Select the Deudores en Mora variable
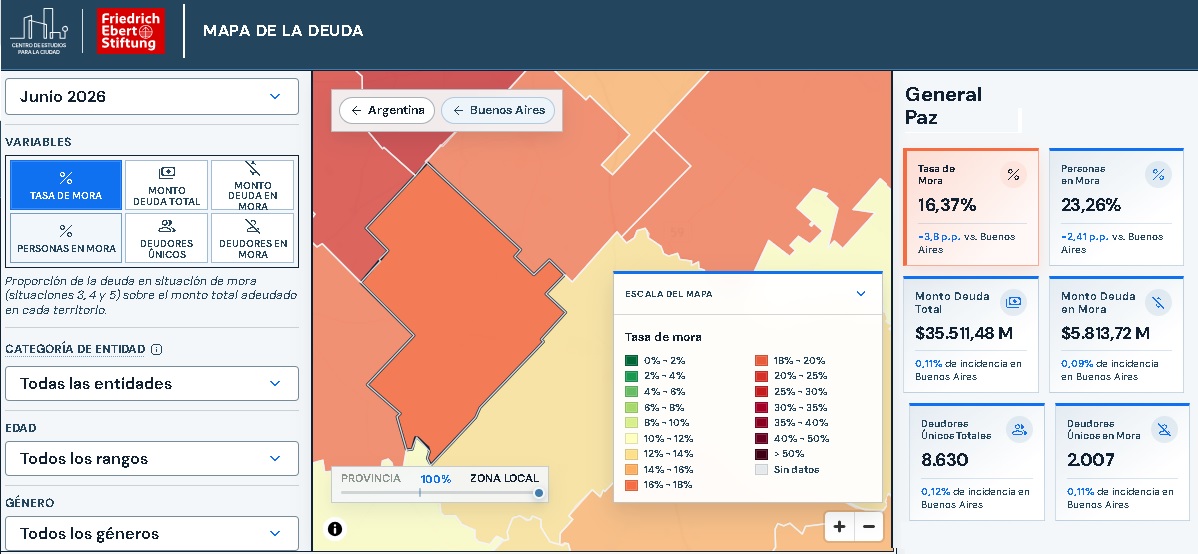This screenshot has width=1198, height=554. (253, 238)
